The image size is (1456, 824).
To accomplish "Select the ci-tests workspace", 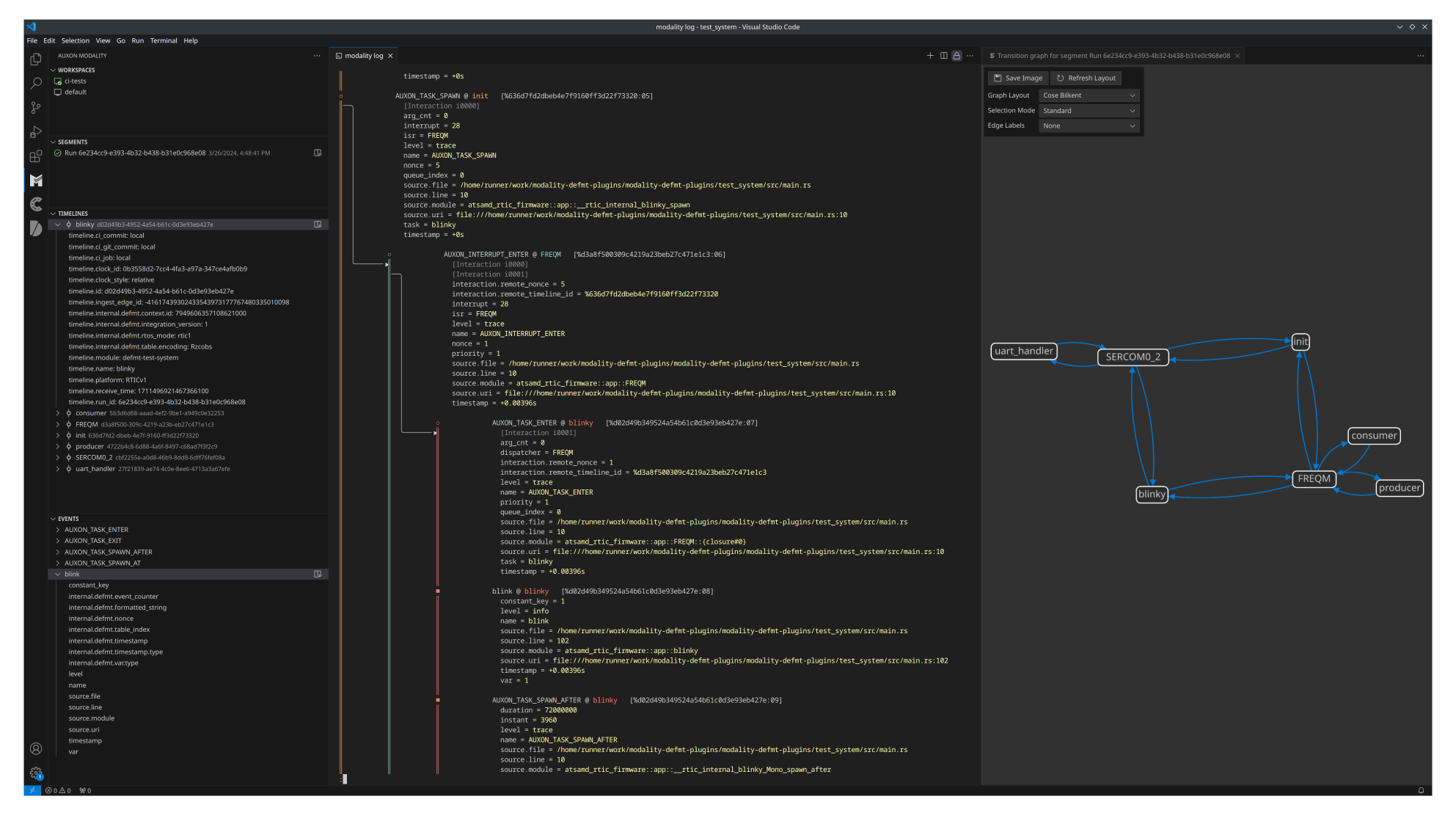I will coord(75,81).
